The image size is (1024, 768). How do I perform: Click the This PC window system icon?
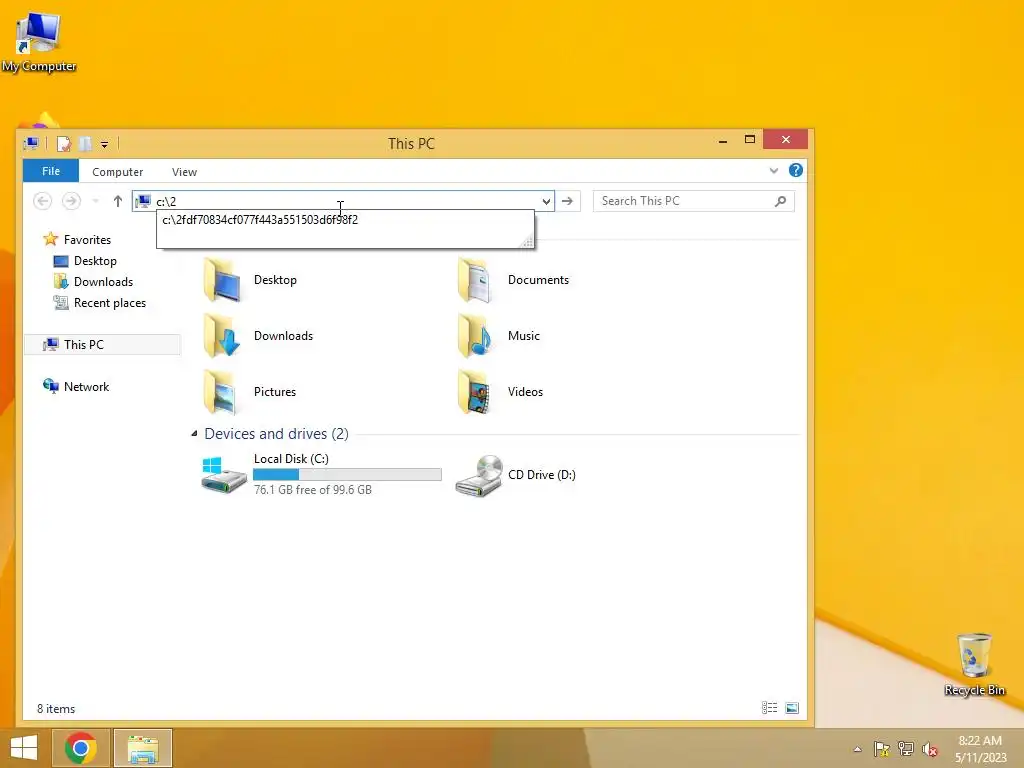click(31, 144)
